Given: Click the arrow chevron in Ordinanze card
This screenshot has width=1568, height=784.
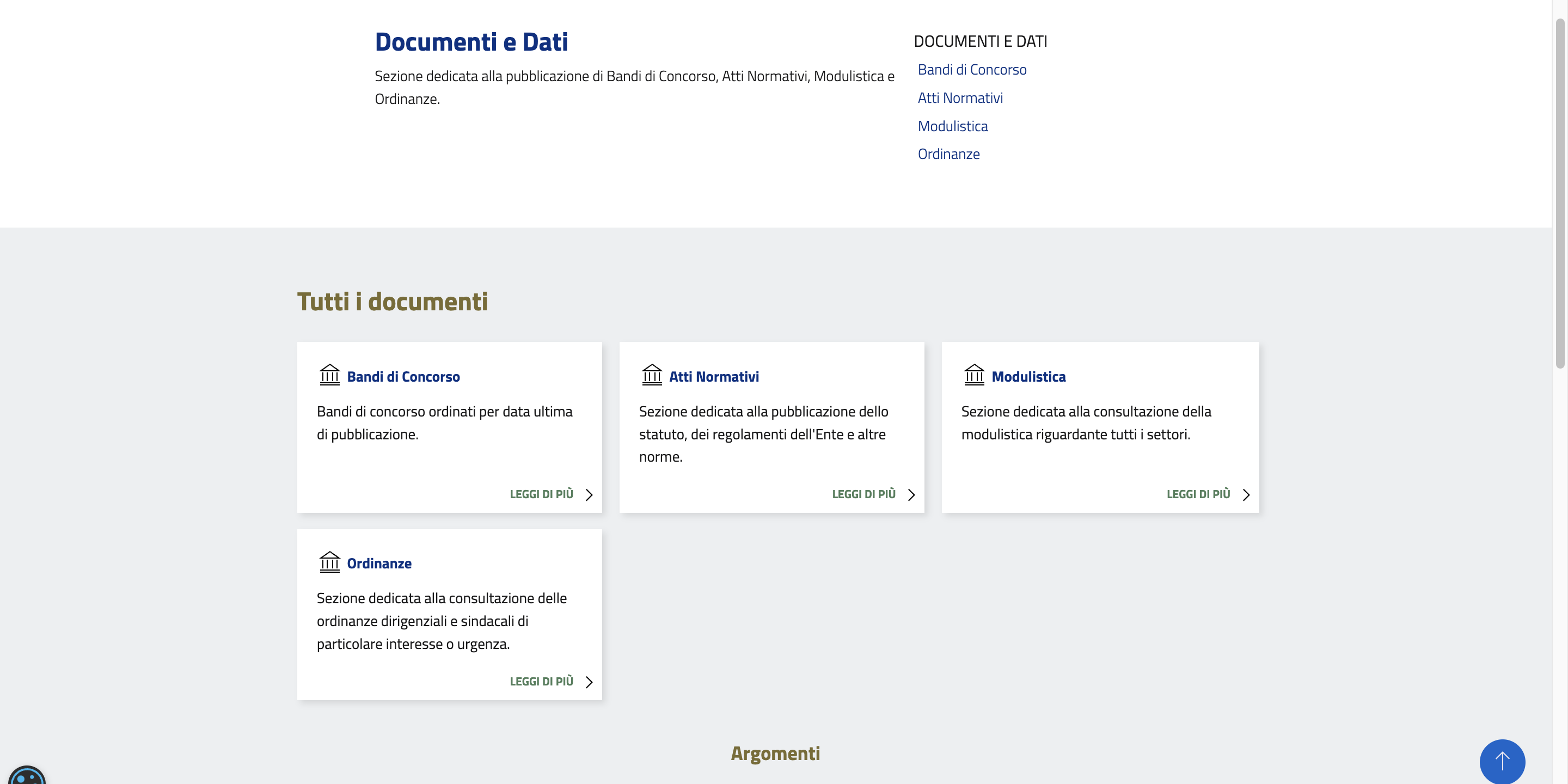Looking at the screenshot, I should click(x=589, y=682).
